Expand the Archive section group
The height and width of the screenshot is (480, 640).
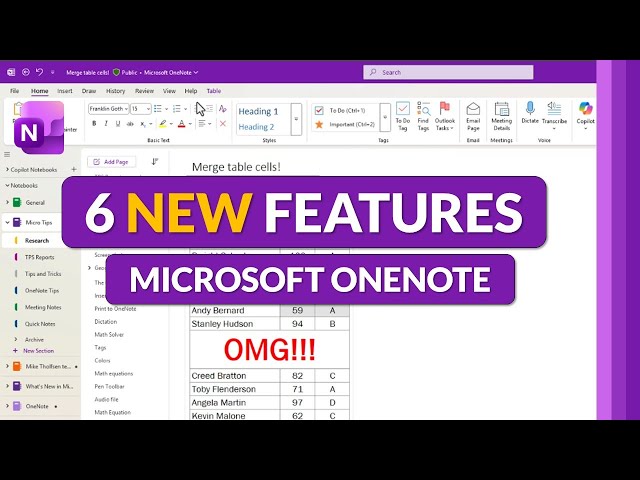click(16, 339)
